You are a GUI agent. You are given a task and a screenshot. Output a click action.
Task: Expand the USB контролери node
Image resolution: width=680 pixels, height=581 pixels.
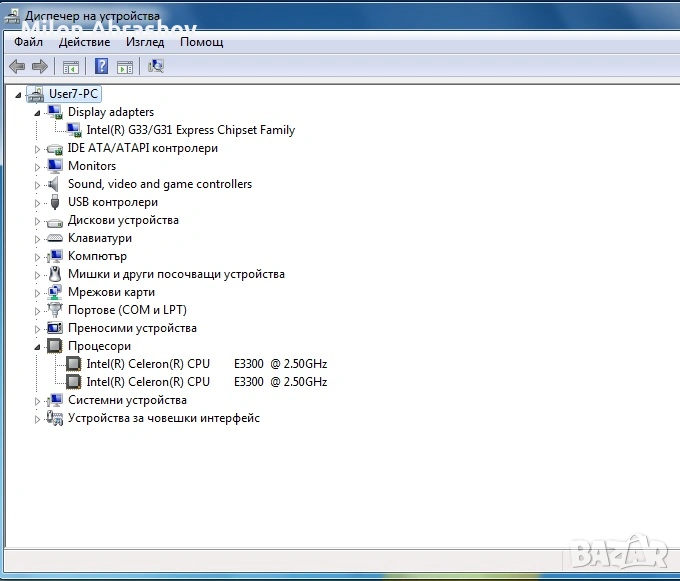[x=37, y=203]
